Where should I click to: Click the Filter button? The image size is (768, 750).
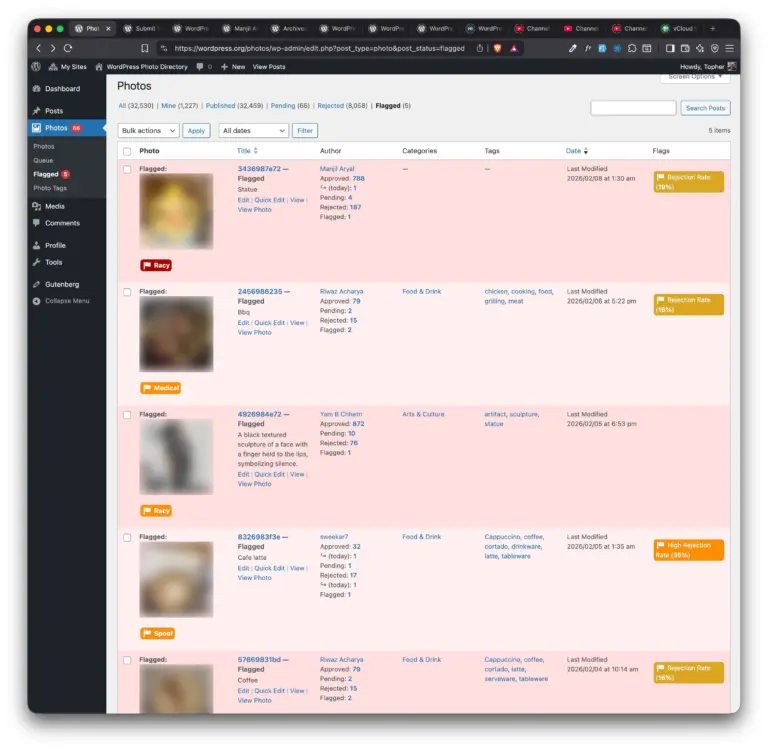tap(305, 131)
